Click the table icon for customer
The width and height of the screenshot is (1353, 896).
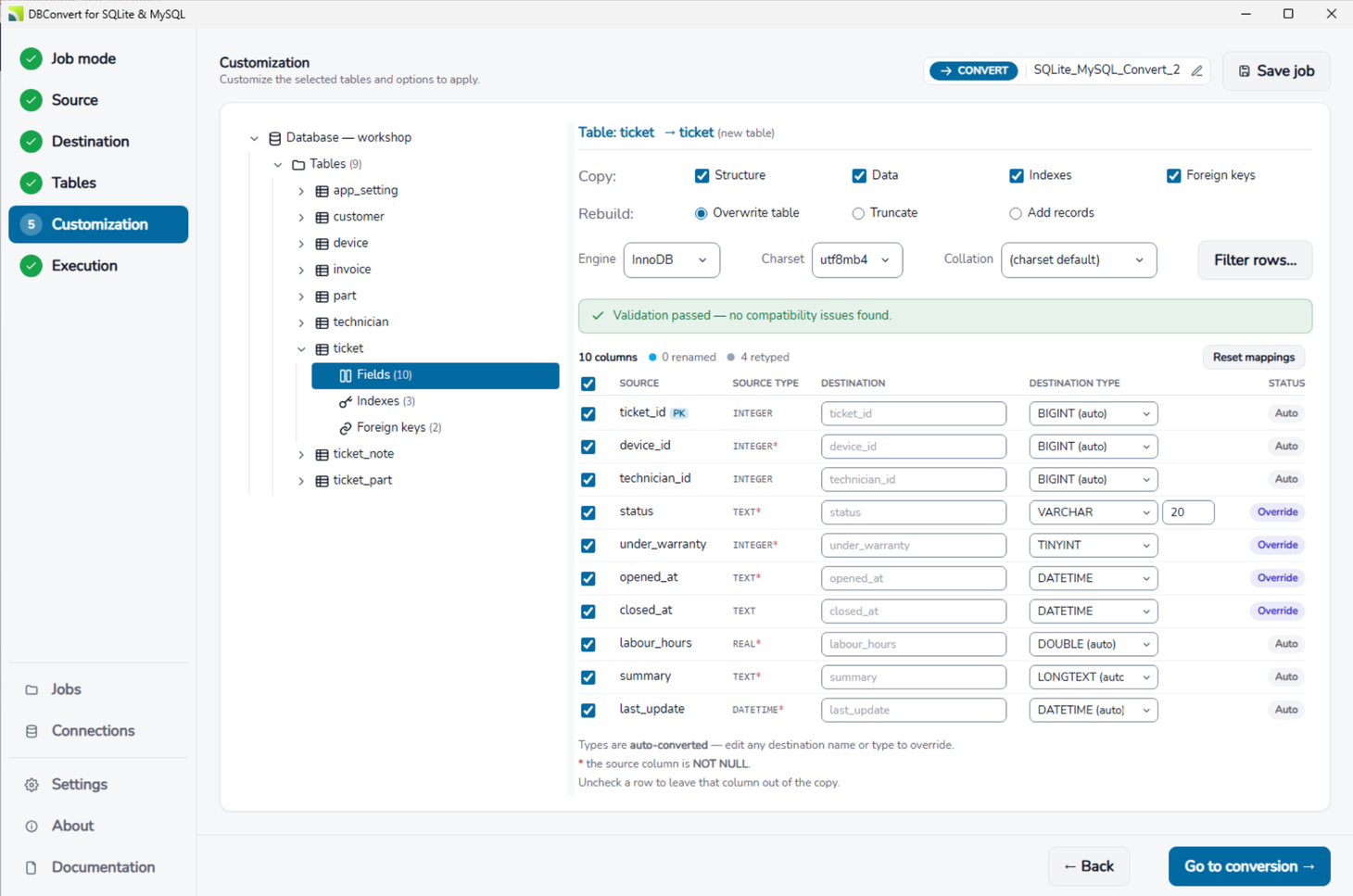322,218
